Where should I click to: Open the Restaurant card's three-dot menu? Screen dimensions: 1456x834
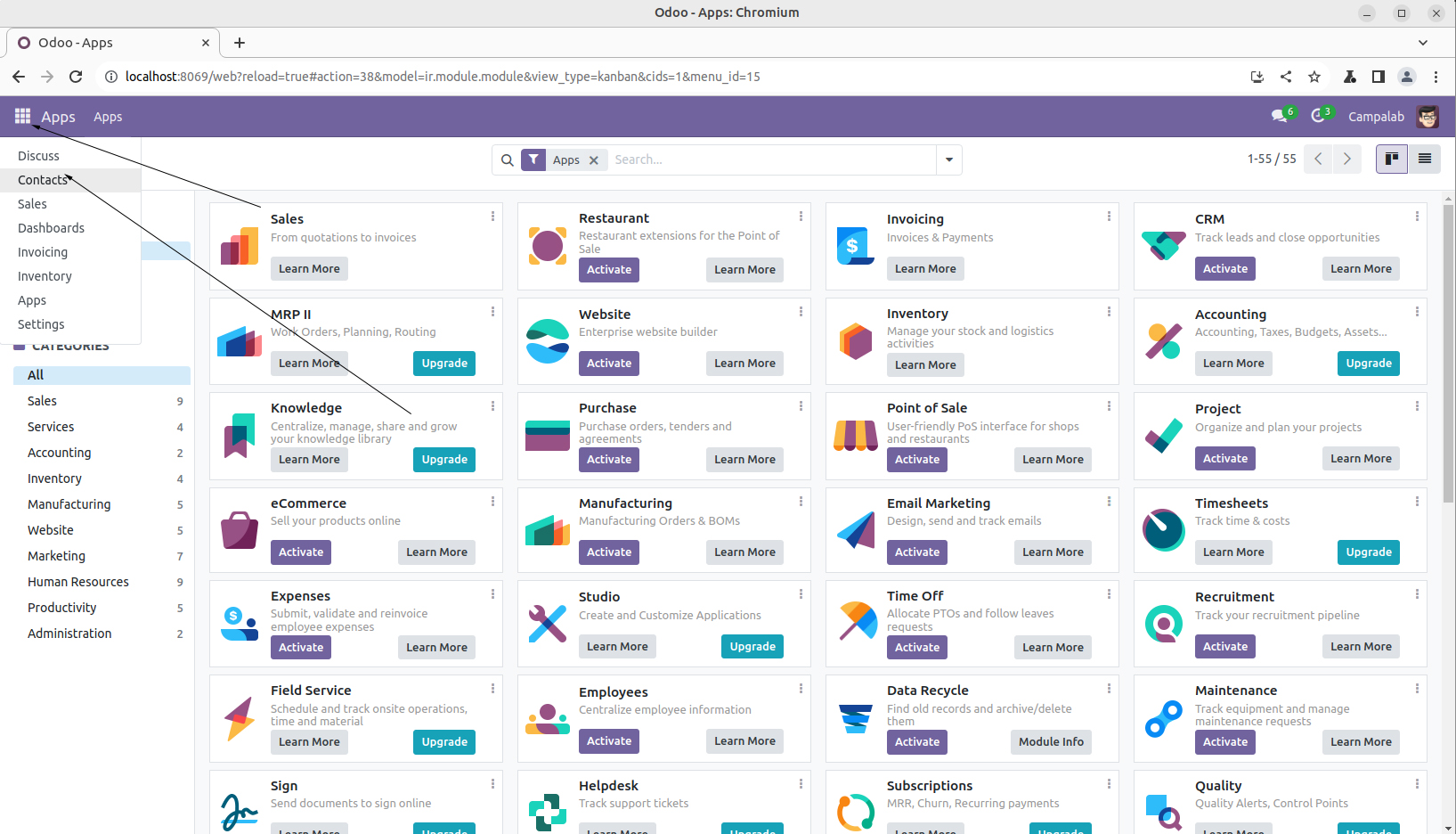click(x=801, y=217)
